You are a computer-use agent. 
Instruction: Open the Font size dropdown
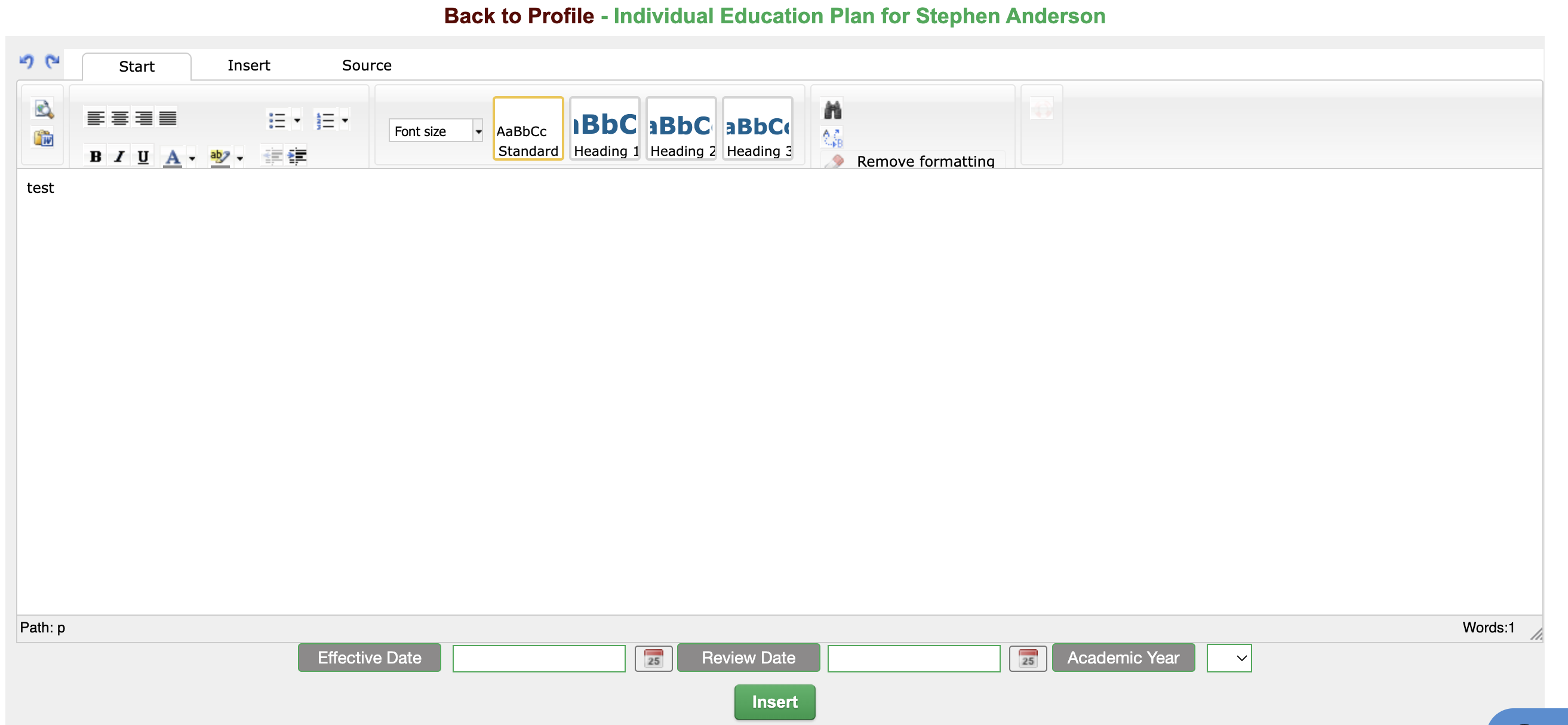[436, 131]
